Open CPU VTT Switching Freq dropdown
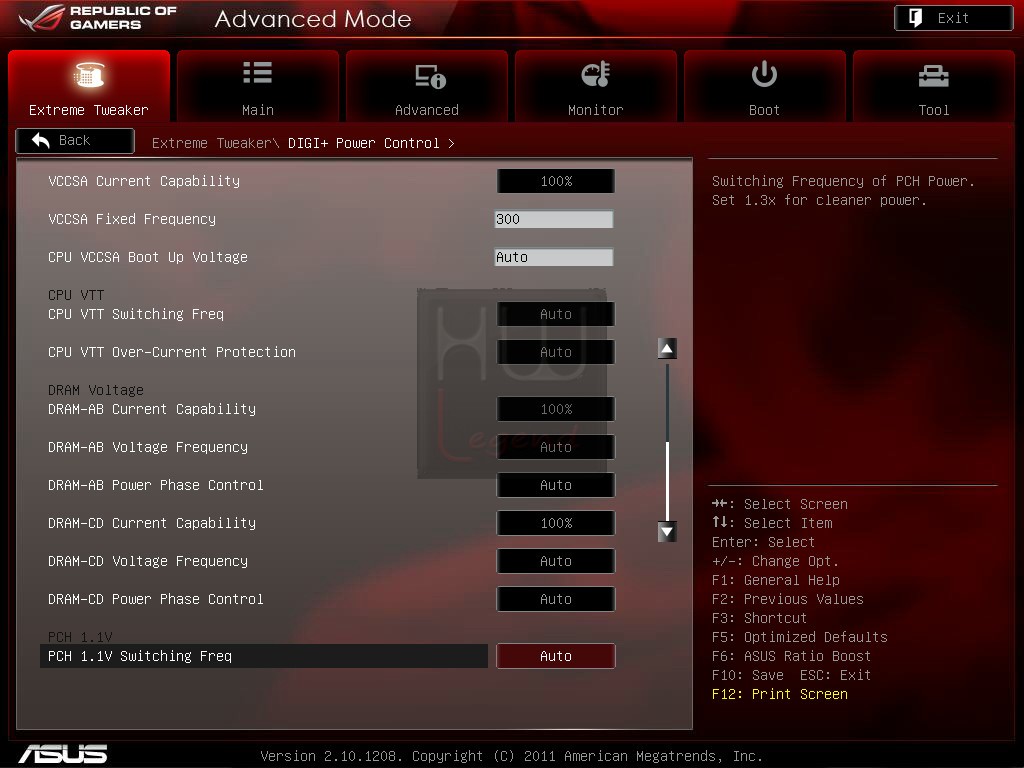The image size is (1024, 768). pos(556,314)
